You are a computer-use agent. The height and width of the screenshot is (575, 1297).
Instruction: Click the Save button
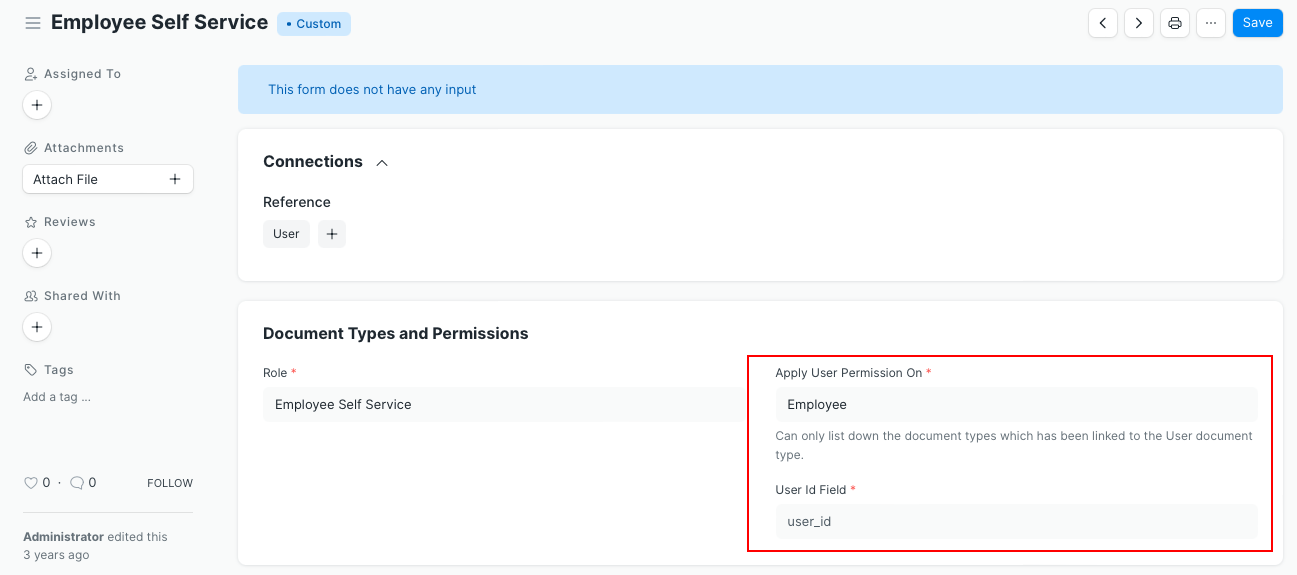(1257, 23)
